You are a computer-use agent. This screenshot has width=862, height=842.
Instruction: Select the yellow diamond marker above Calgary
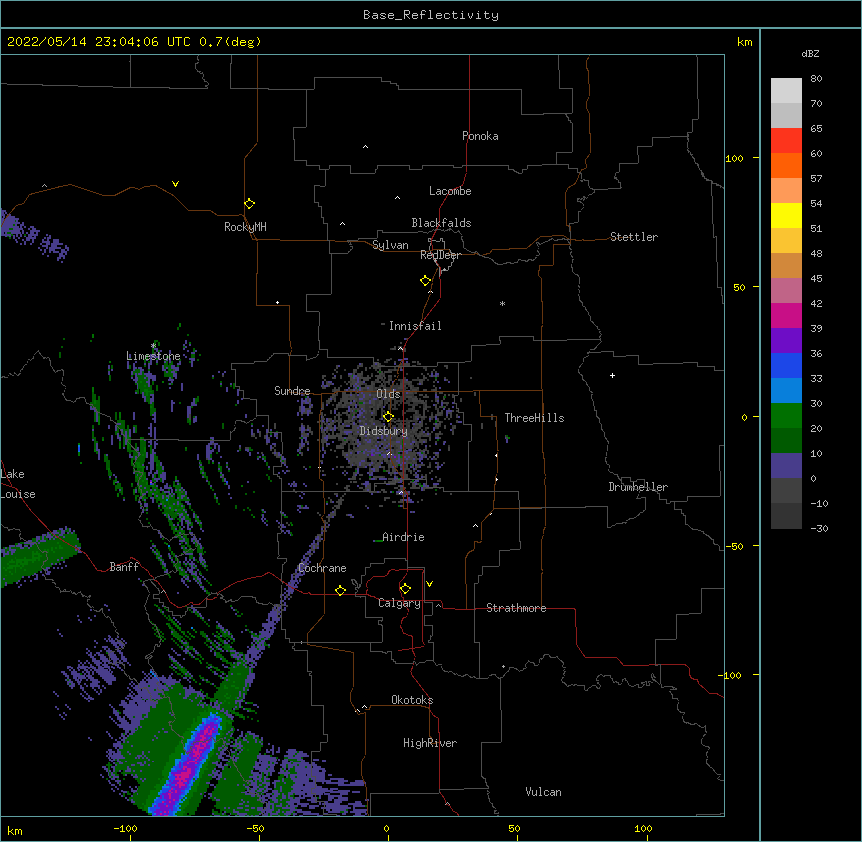405,589
